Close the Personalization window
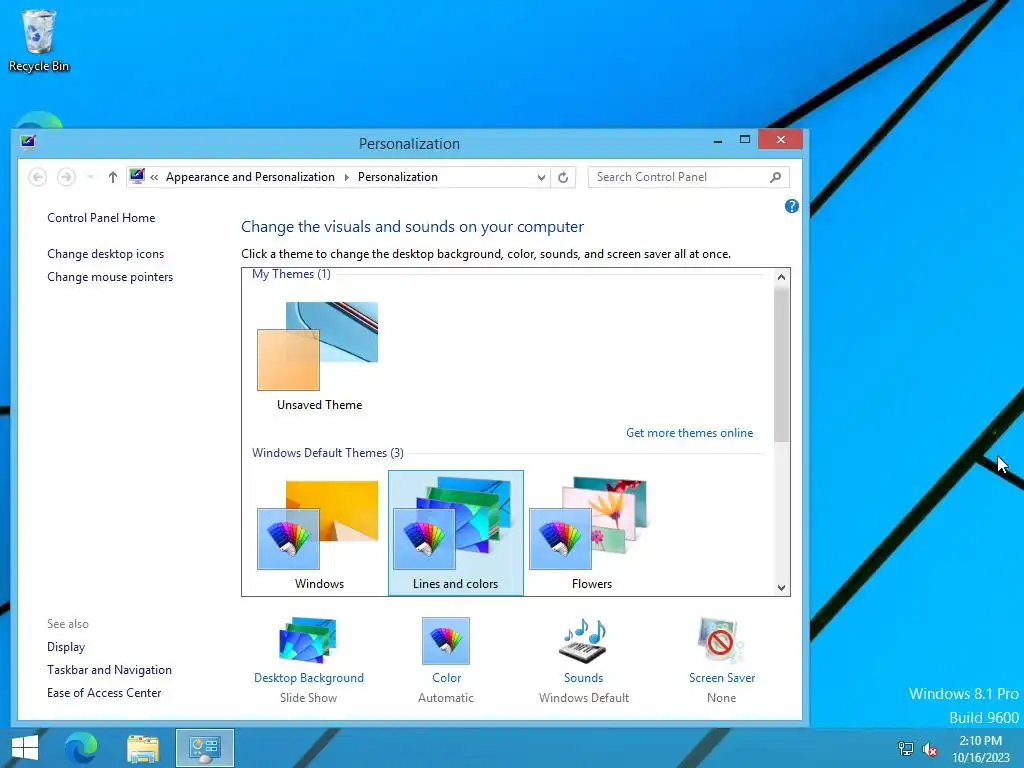This screenshot has height=768, width=1024. tap(780, 140)
